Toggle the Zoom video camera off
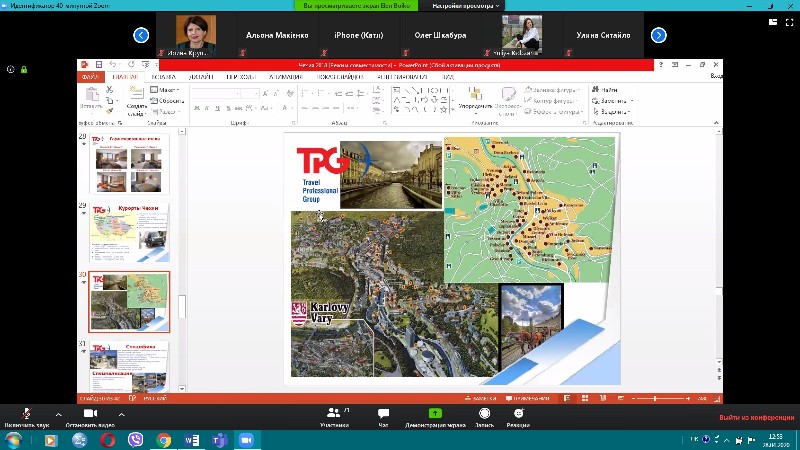Viewport: 800px width, 450px height. pos(88,413)
